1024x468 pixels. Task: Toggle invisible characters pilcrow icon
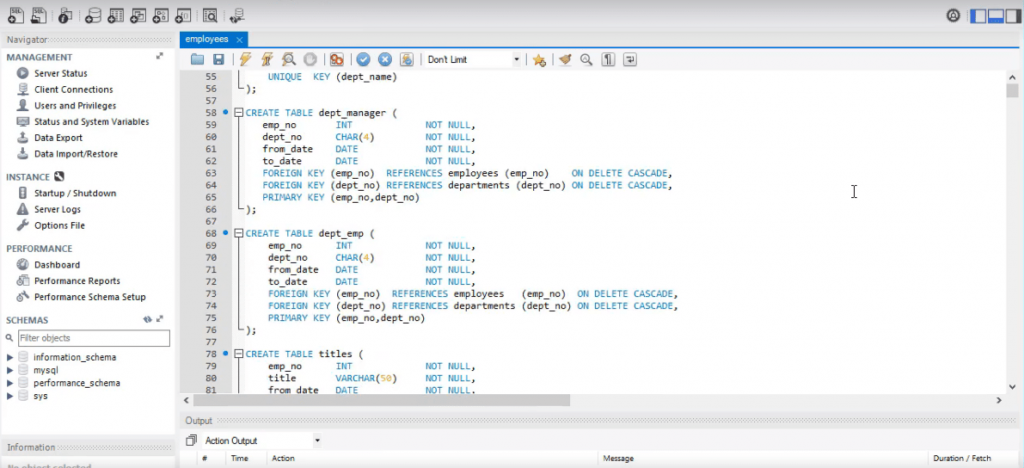point(608,60)
